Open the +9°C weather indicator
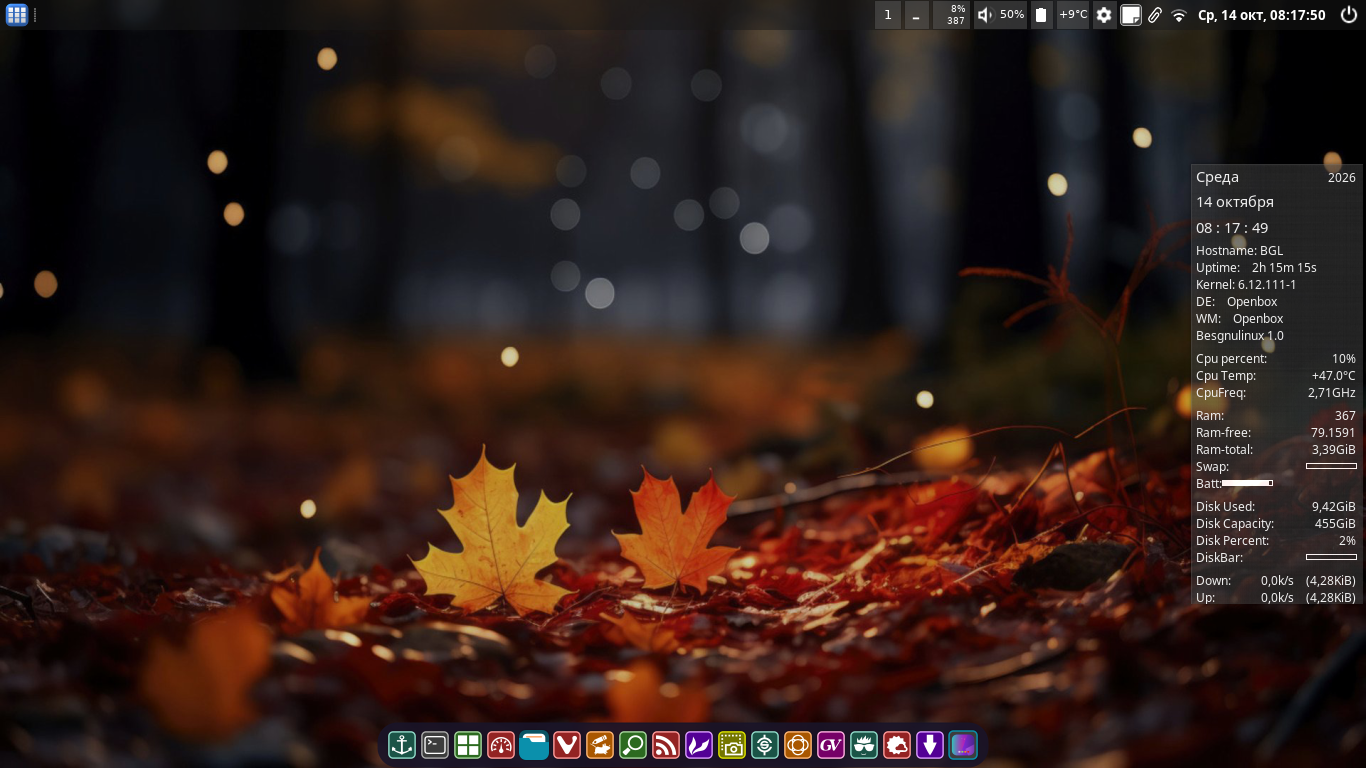This screenshot has width=1366, height=768. pyautogui.click(x=1073, y=14)
